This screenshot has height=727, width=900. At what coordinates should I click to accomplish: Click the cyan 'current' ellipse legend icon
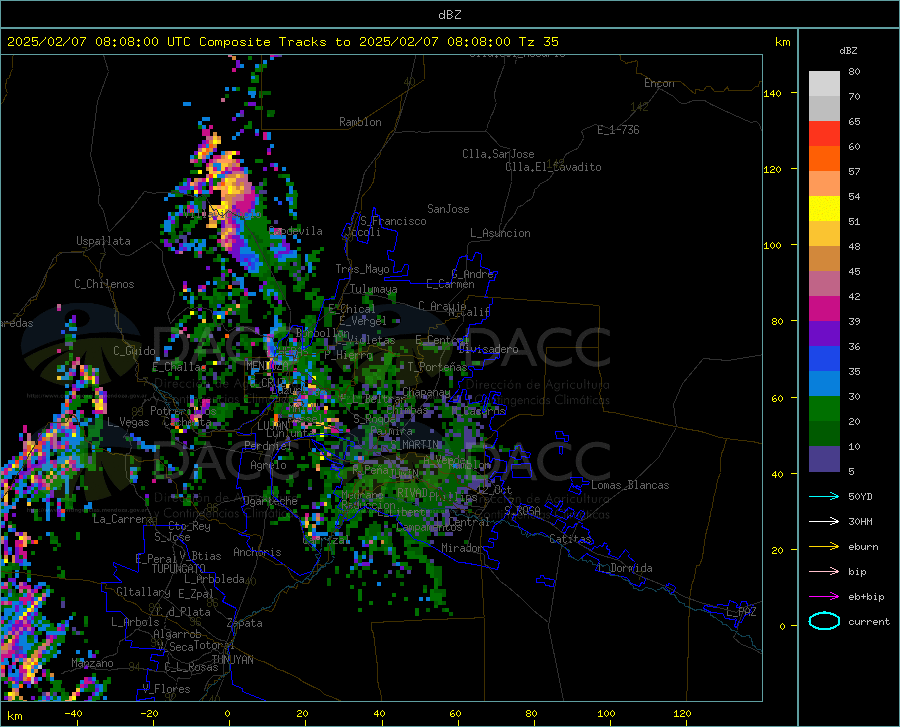824,621
